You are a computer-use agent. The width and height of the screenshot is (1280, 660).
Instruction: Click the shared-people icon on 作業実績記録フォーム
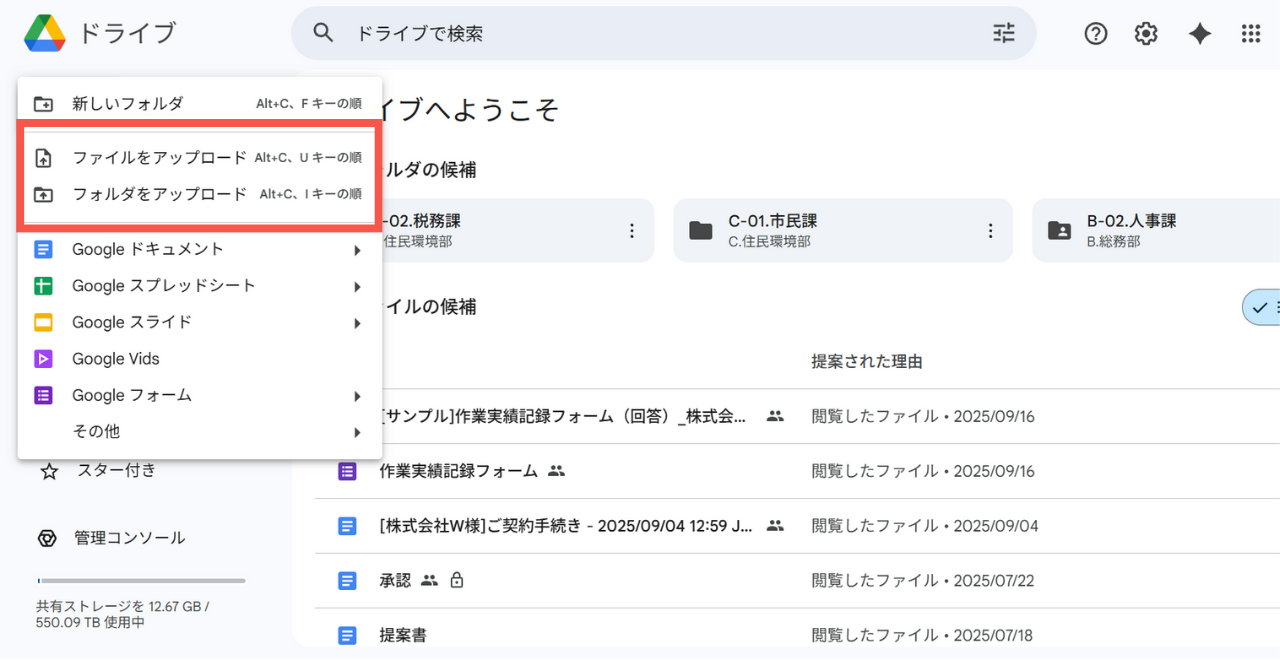(x=557, y=470)
